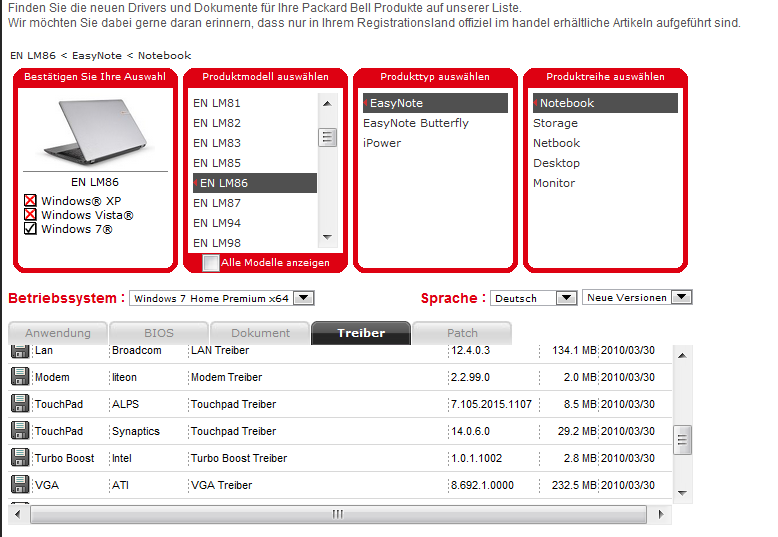Image resolution: width=778 pixels, height=537 pixels.
Task: Select Netbook in product series list
Action: coord(556,143)
